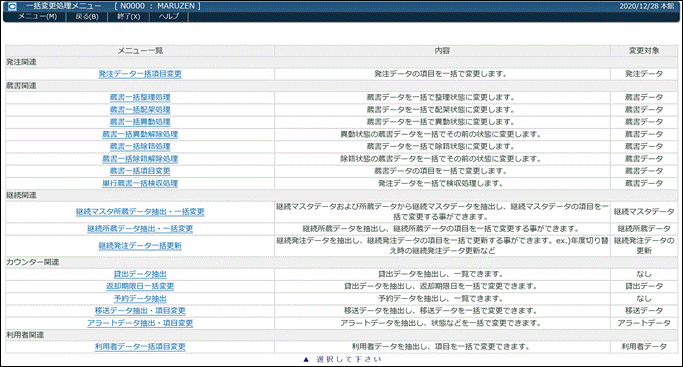Open 蔵書一括異動処理 link
The height and width of the screenshot is (367, 683).
pyautogui.click(x=140, y=122)
